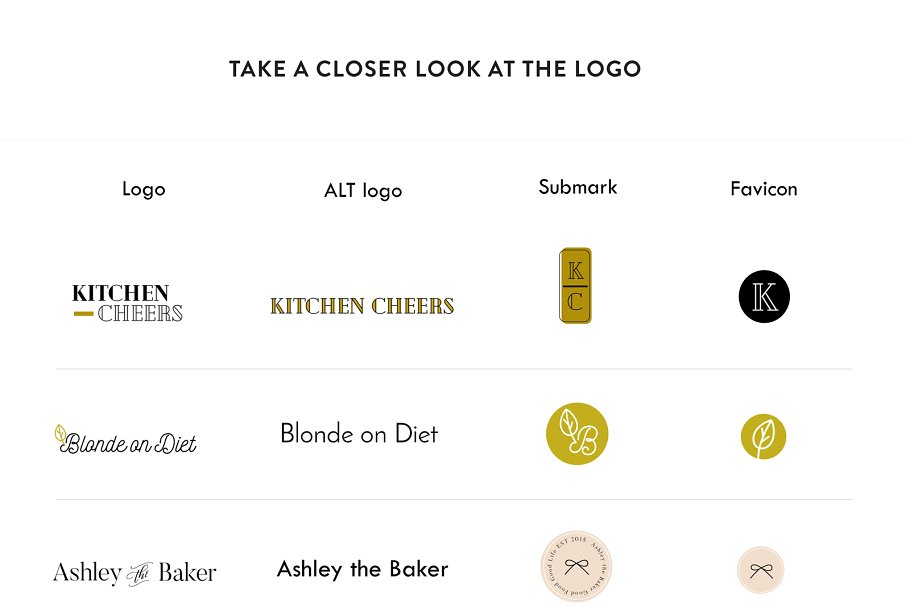Image resolution: width=910 pixels, height=607 pixels.
Task: Click the 'Take a closer look' title
Action: [435, 69]
